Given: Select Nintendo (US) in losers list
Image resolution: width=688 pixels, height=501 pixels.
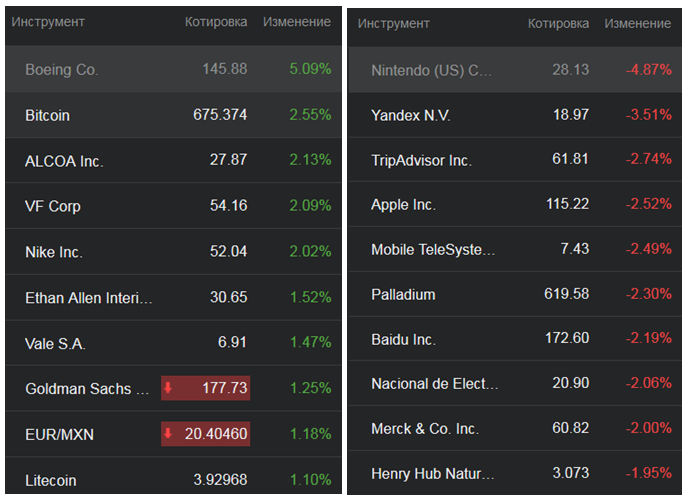Looking at the screenshot, I should pyautogui.click(x=431, y=70).
